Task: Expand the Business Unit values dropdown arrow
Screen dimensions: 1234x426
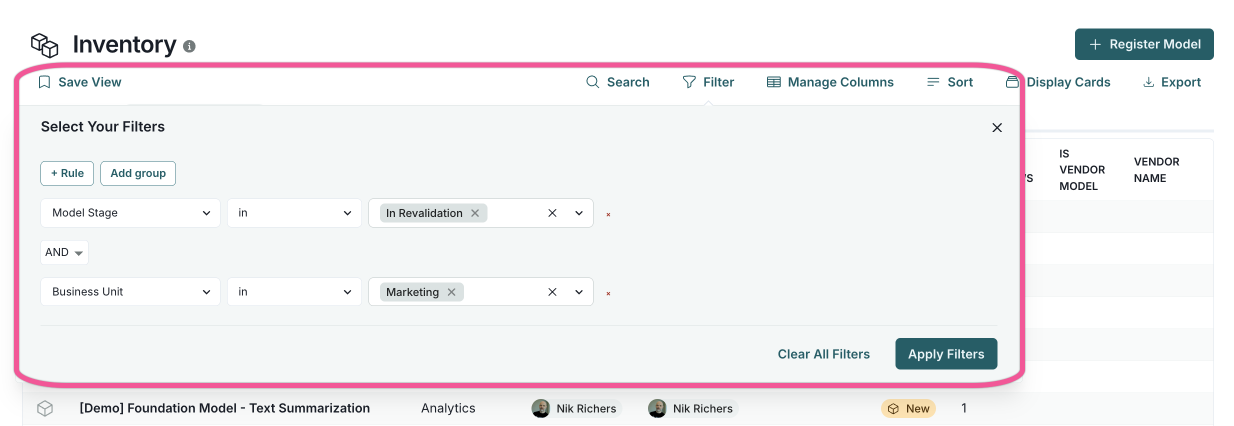Action: coord(578,292)
